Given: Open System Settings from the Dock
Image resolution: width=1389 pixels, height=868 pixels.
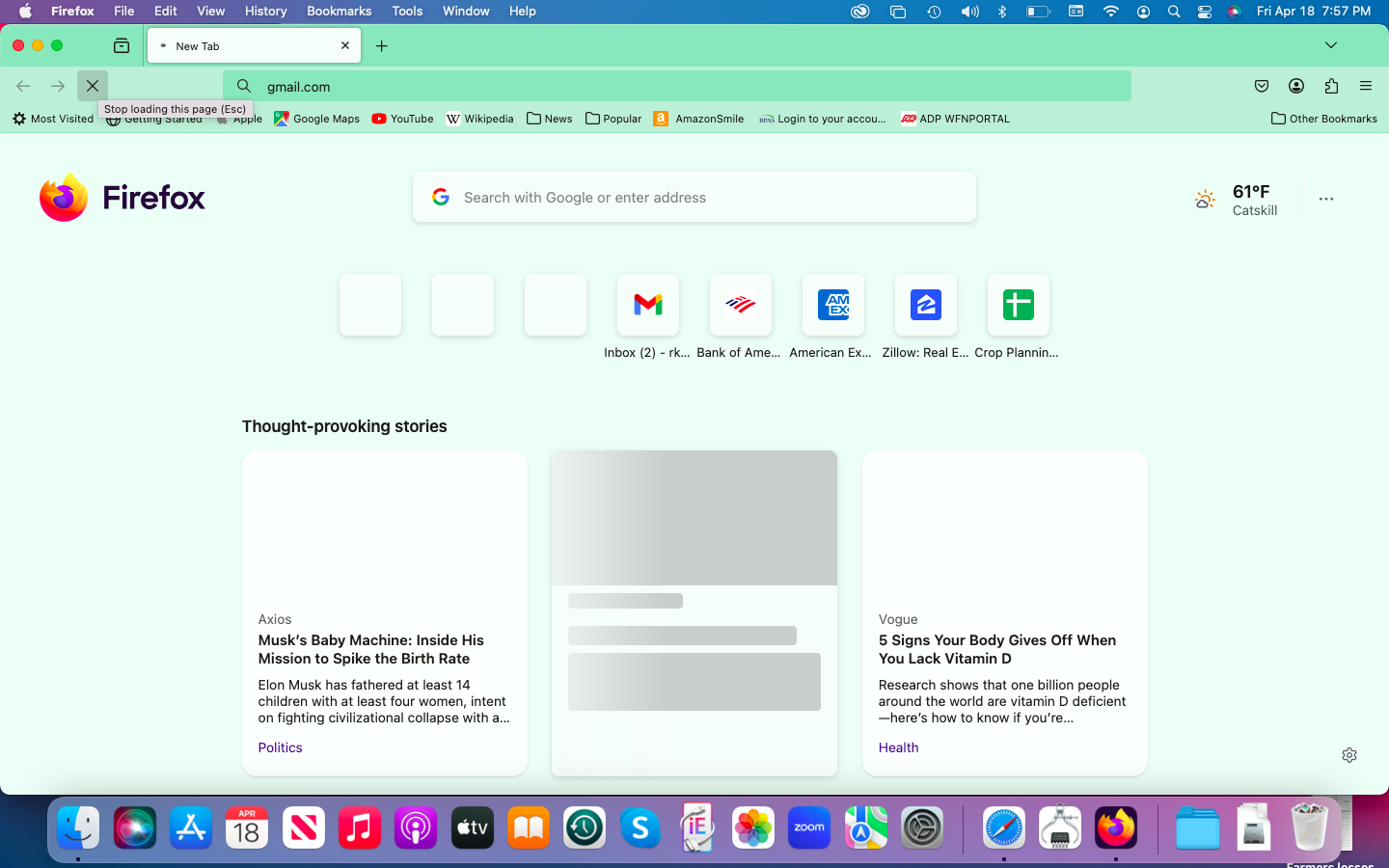Looking at the screenshot, I should click(922, 827).
